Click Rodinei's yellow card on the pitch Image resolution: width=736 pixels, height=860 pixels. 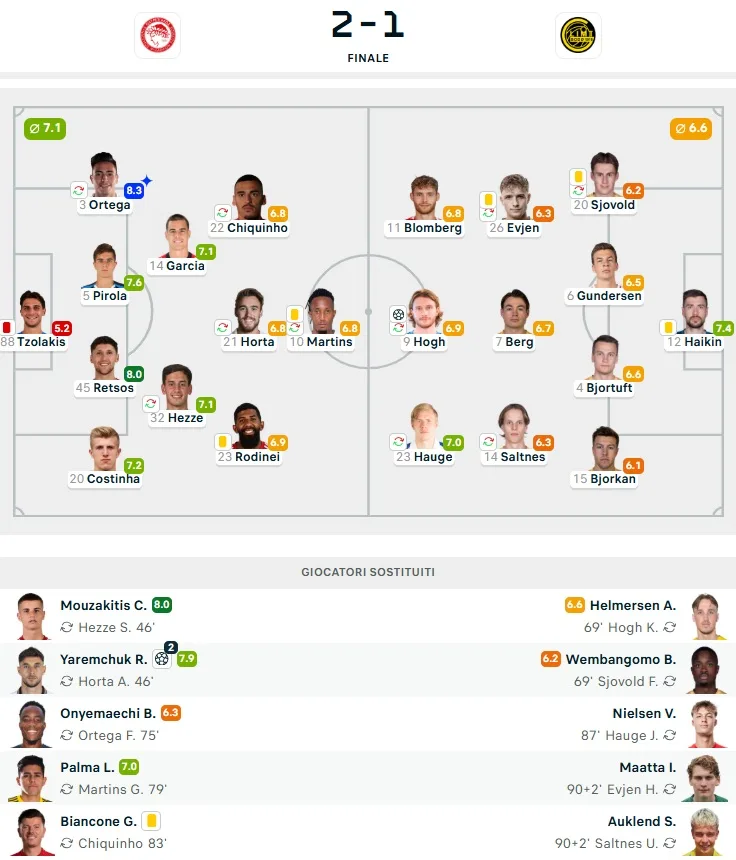pos(222,441)
